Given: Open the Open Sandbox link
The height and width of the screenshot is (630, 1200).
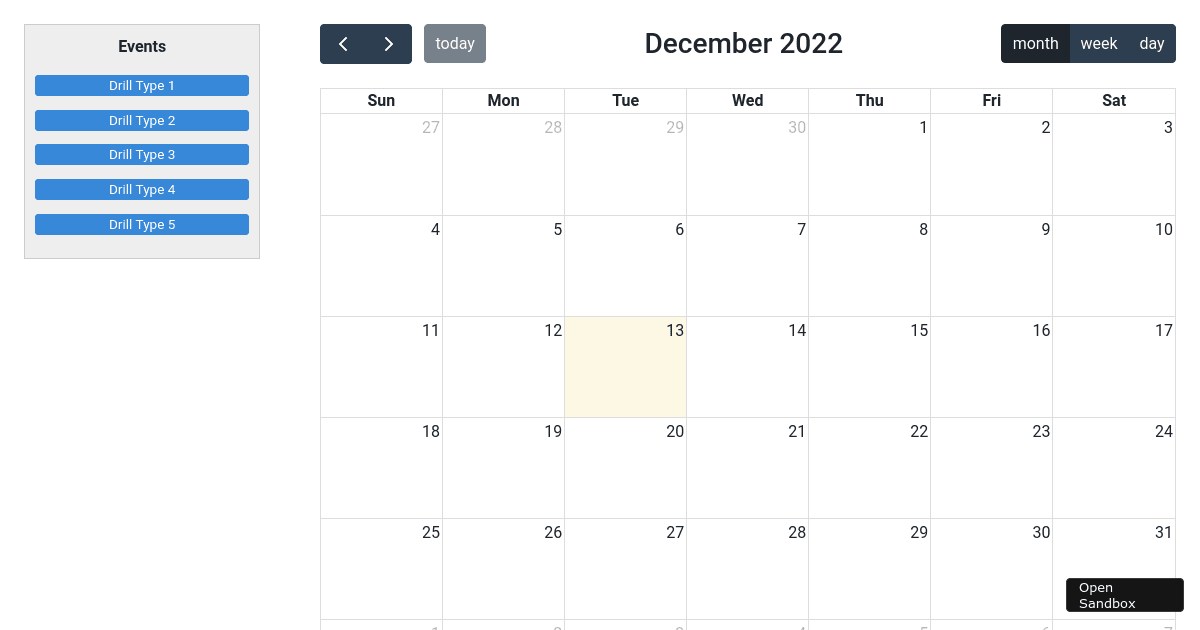Looking at the screenshot, I should [x=1125, y=595].
